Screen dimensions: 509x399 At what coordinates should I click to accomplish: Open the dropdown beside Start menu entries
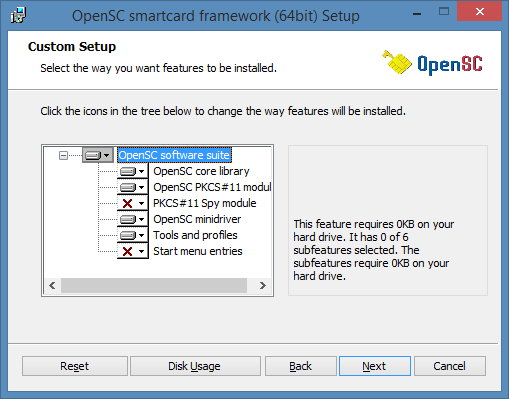coord(133,251)
